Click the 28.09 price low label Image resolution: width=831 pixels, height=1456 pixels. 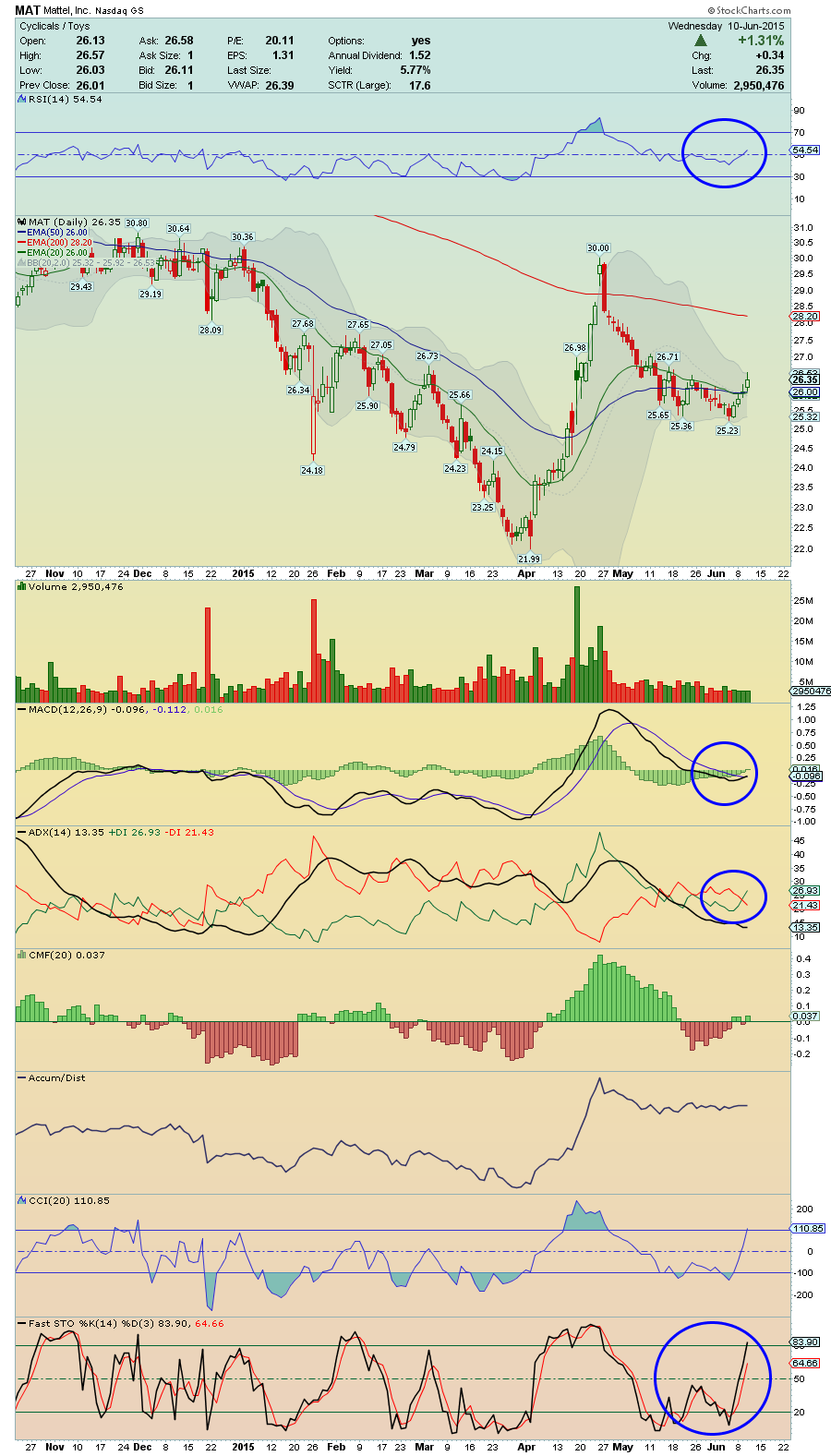coord(211,330)
